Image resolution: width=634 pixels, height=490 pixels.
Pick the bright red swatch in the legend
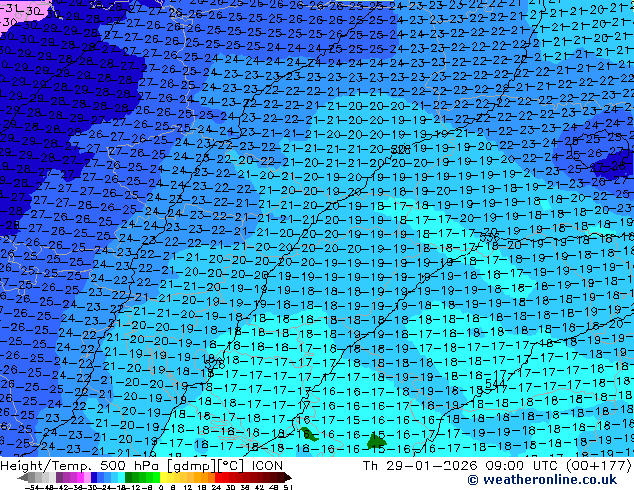click(218, 478)
